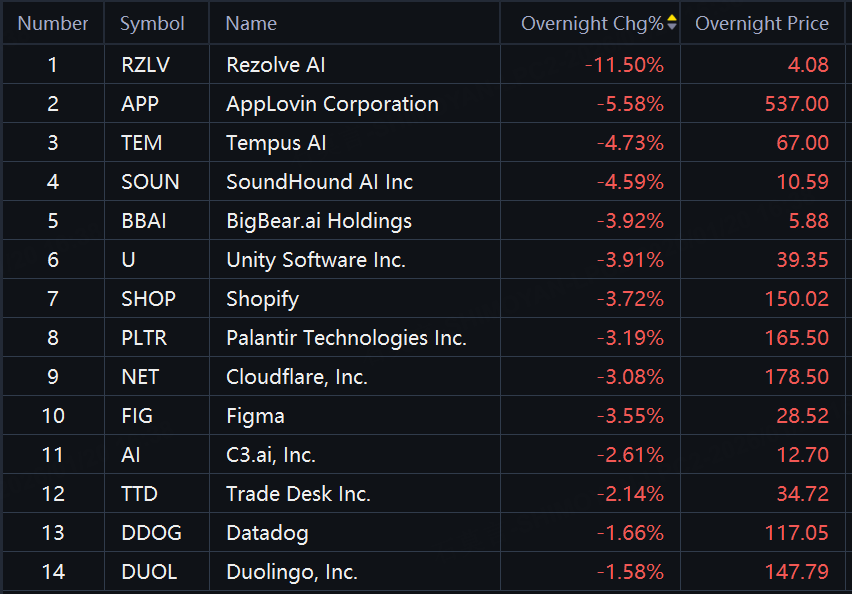Image resolution: width=852 pixels, height=594 pixels.
Task: Sort by the Overnight Price column header
Action: tap(761, 23)
